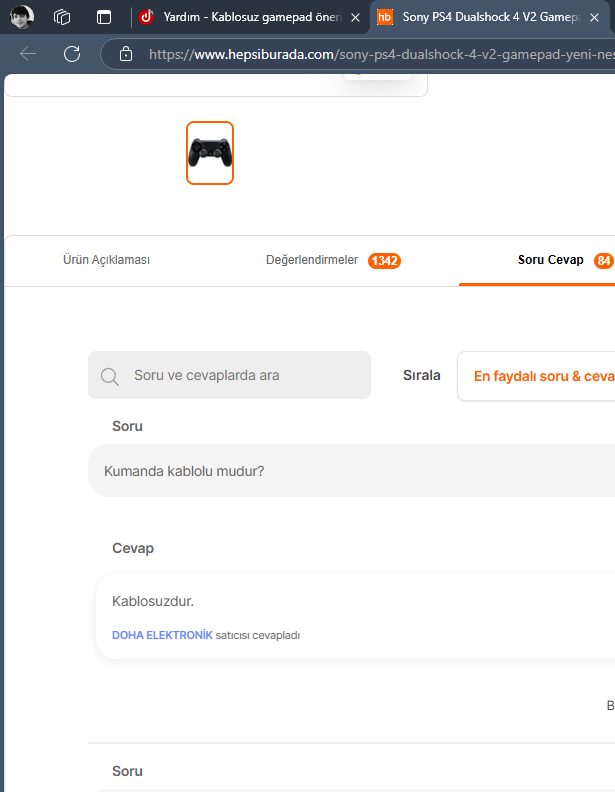The width and height of the screenshot is (615, 792).
Task: Click the red favicon of the Yardım tab
Action: pyautogui.click(x=146, y=17)
